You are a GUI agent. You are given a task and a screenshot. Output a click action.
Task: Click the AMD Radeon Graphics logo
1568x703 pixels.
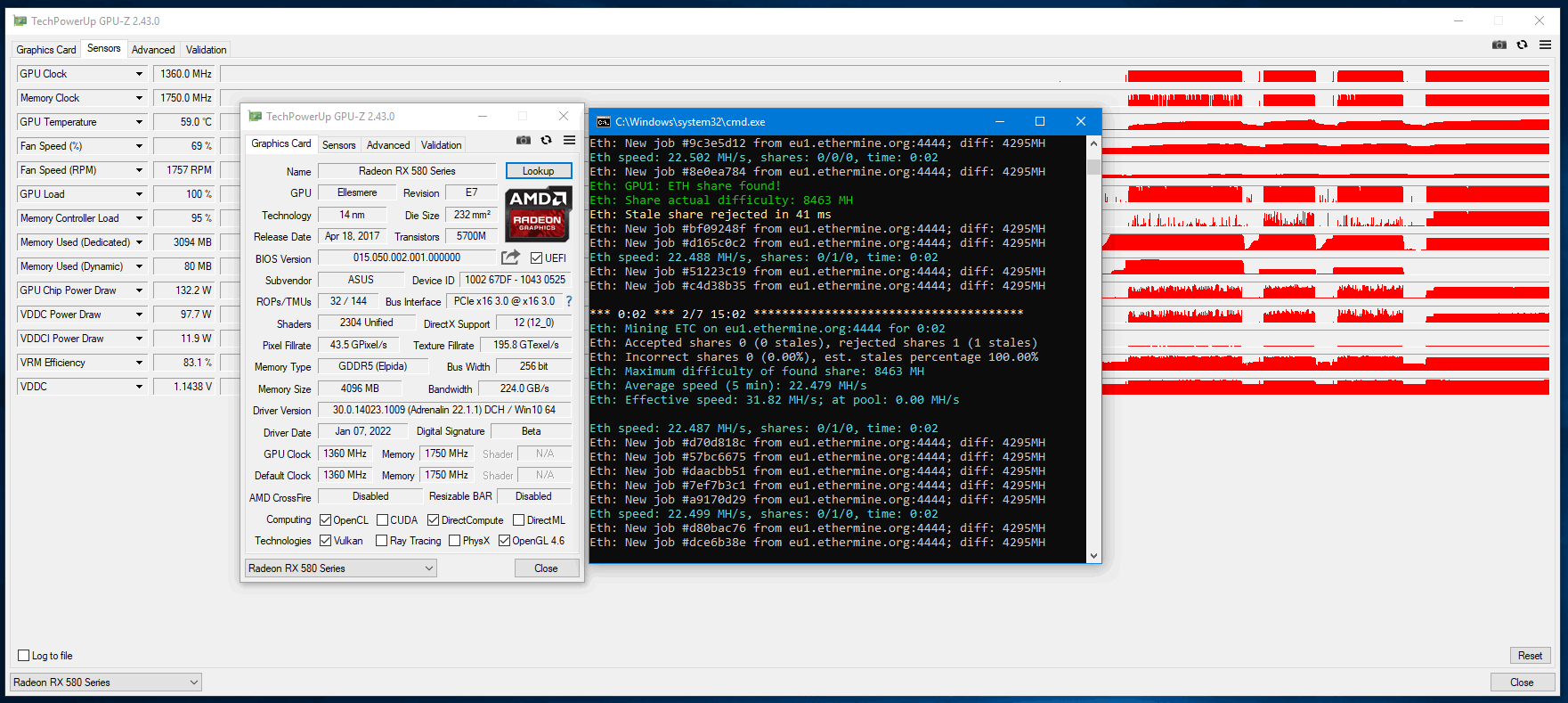click(x=538, y=214)
